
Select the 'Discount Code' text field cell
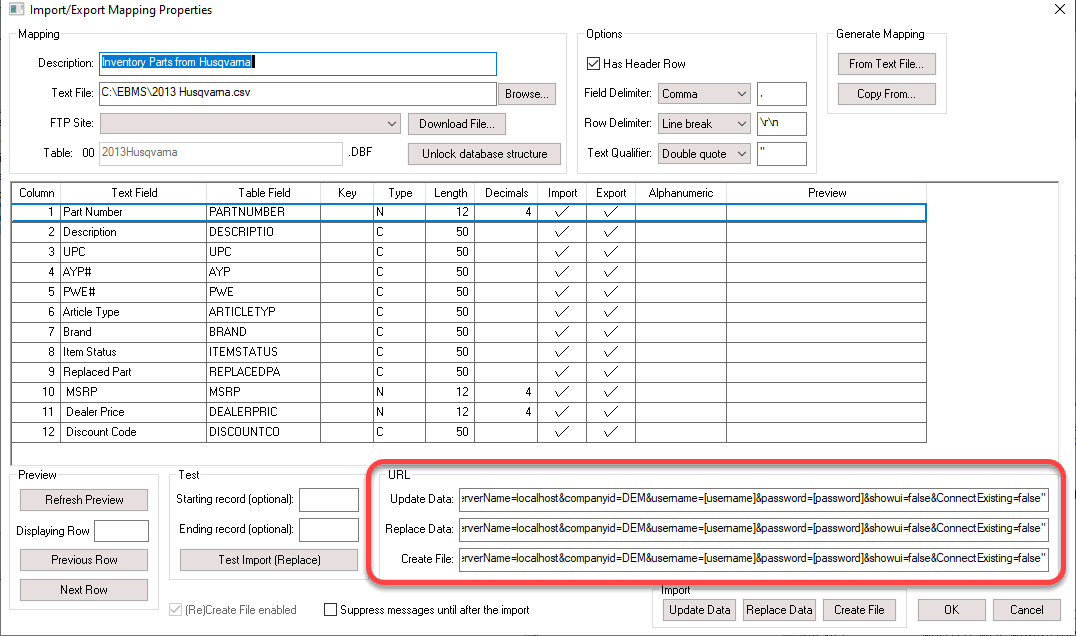pos(133,432)
